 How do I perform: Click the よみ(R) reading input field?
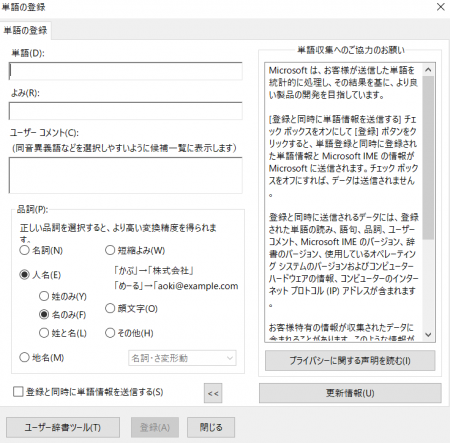pos(126,111)
